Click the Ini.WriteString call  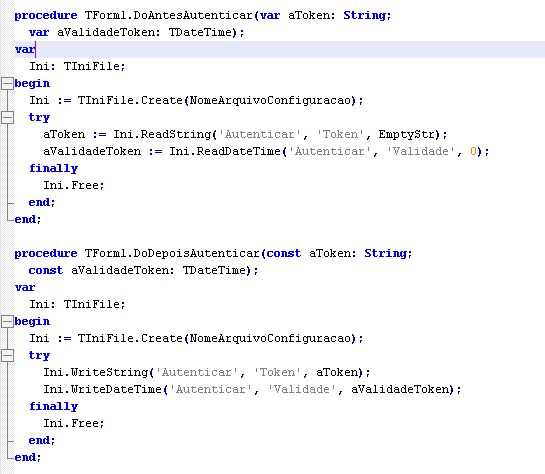pyautogui.click(x=96, y=372)
